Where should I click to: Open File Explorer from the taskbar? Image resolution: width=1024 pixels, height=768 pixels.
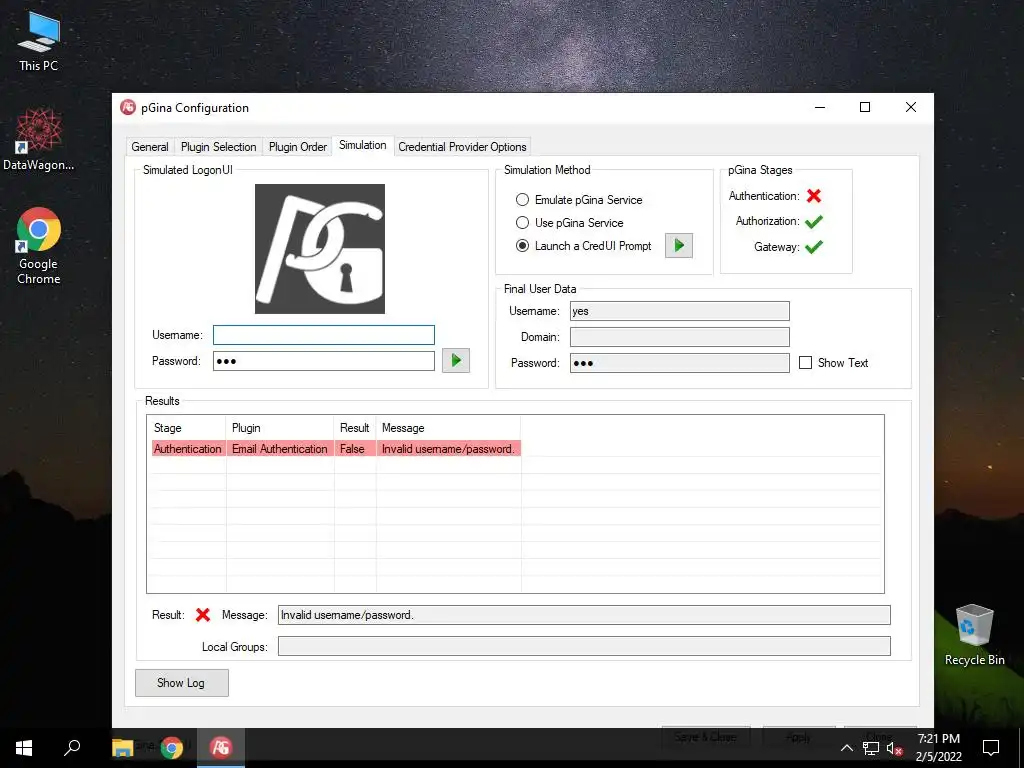123,748
